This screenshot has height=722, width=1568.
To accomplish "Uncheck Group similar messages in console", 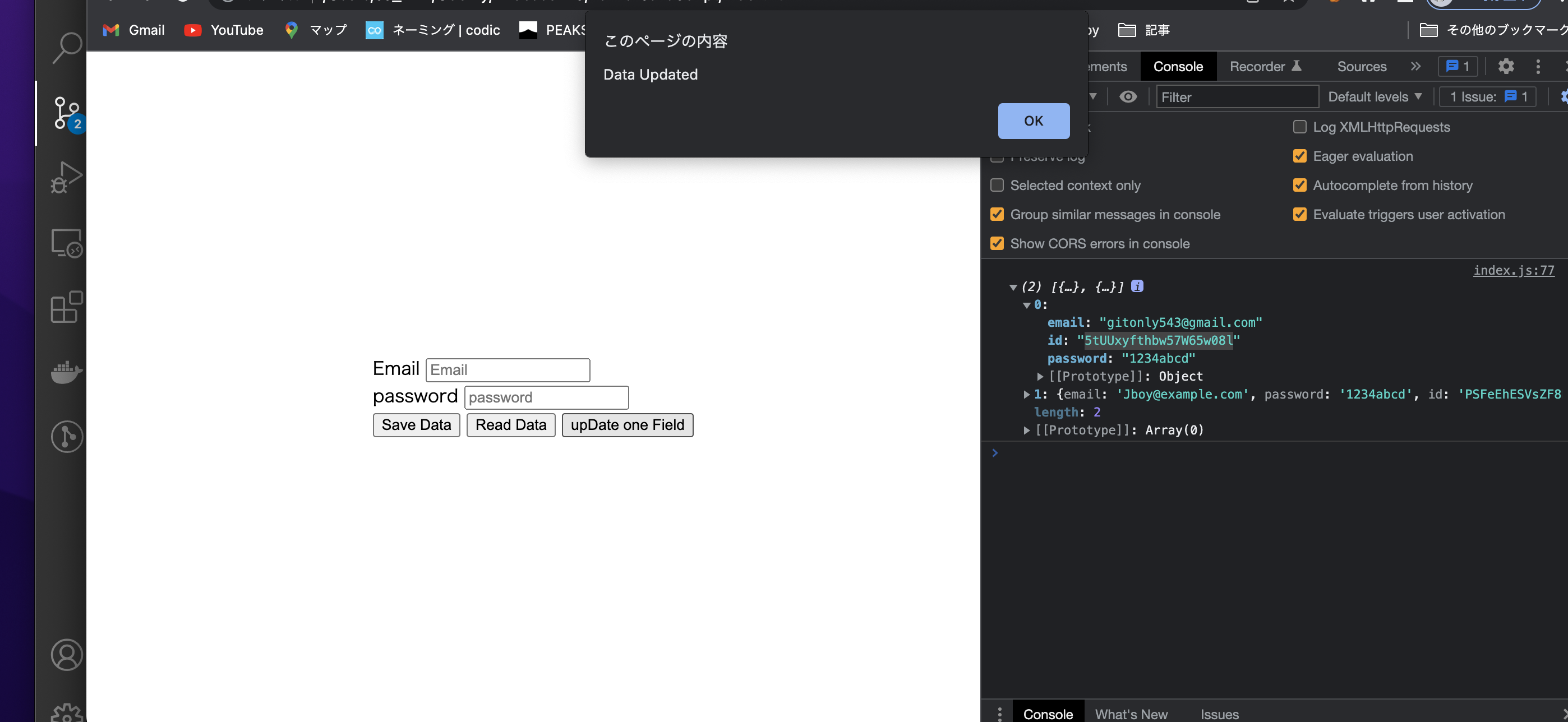I will pyautogui.click(x=997, y=214).
